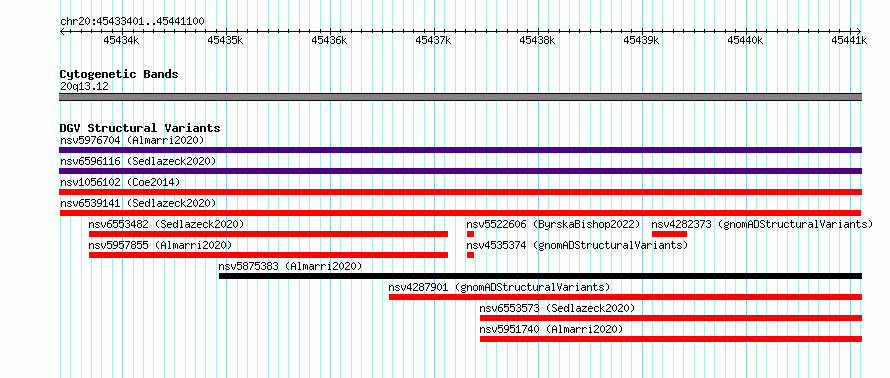Click the 45435k ruler tick label

(225, 40)
